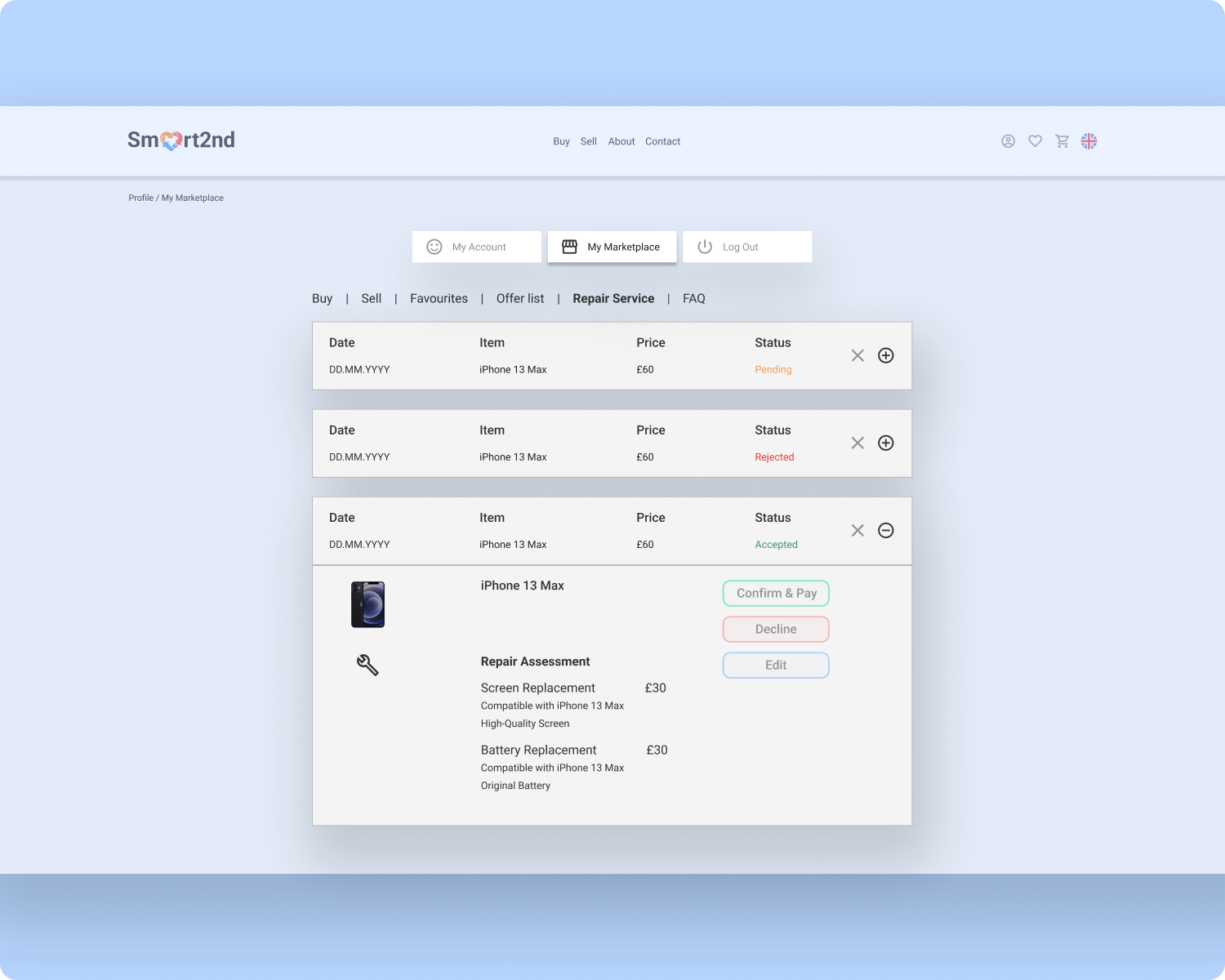This screenshot has width=1225, height=980.
Task: Click the Edit button
Action: point(776,666)
